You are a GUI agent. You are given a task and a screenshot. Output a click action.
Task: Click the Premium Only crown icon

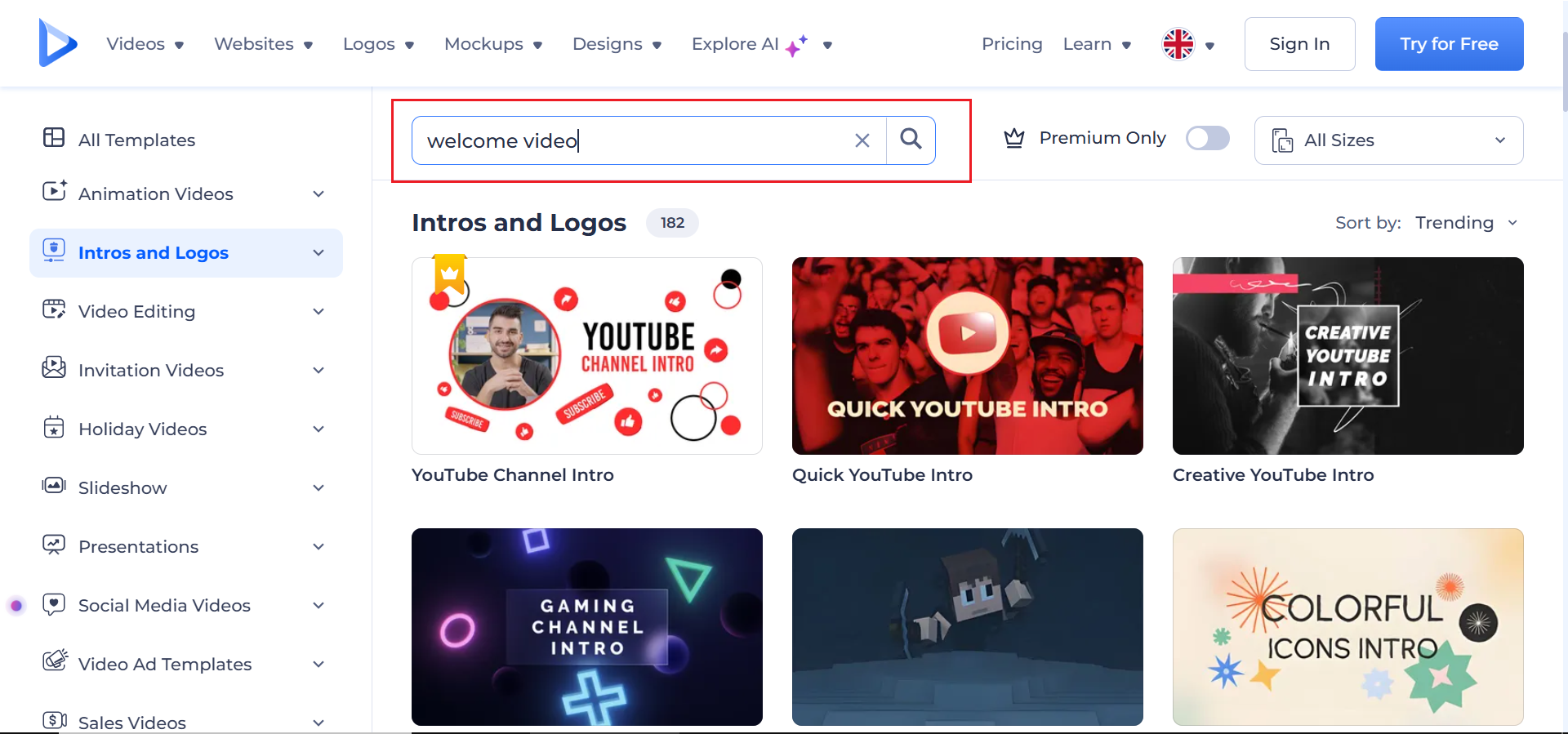(1014, 138)
